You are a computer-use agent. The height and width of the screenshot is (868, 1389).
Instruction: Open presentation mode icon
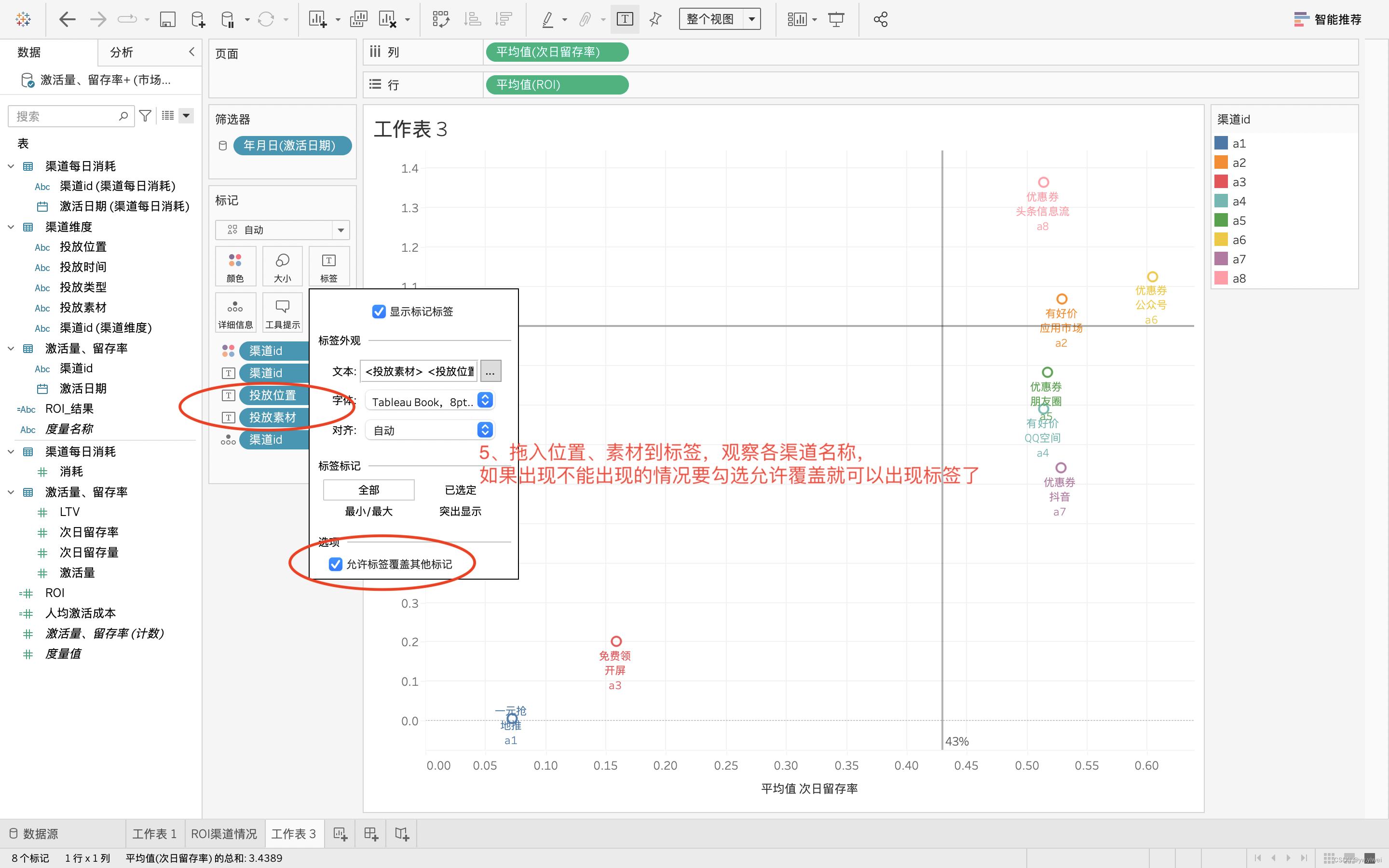point(836,19)
